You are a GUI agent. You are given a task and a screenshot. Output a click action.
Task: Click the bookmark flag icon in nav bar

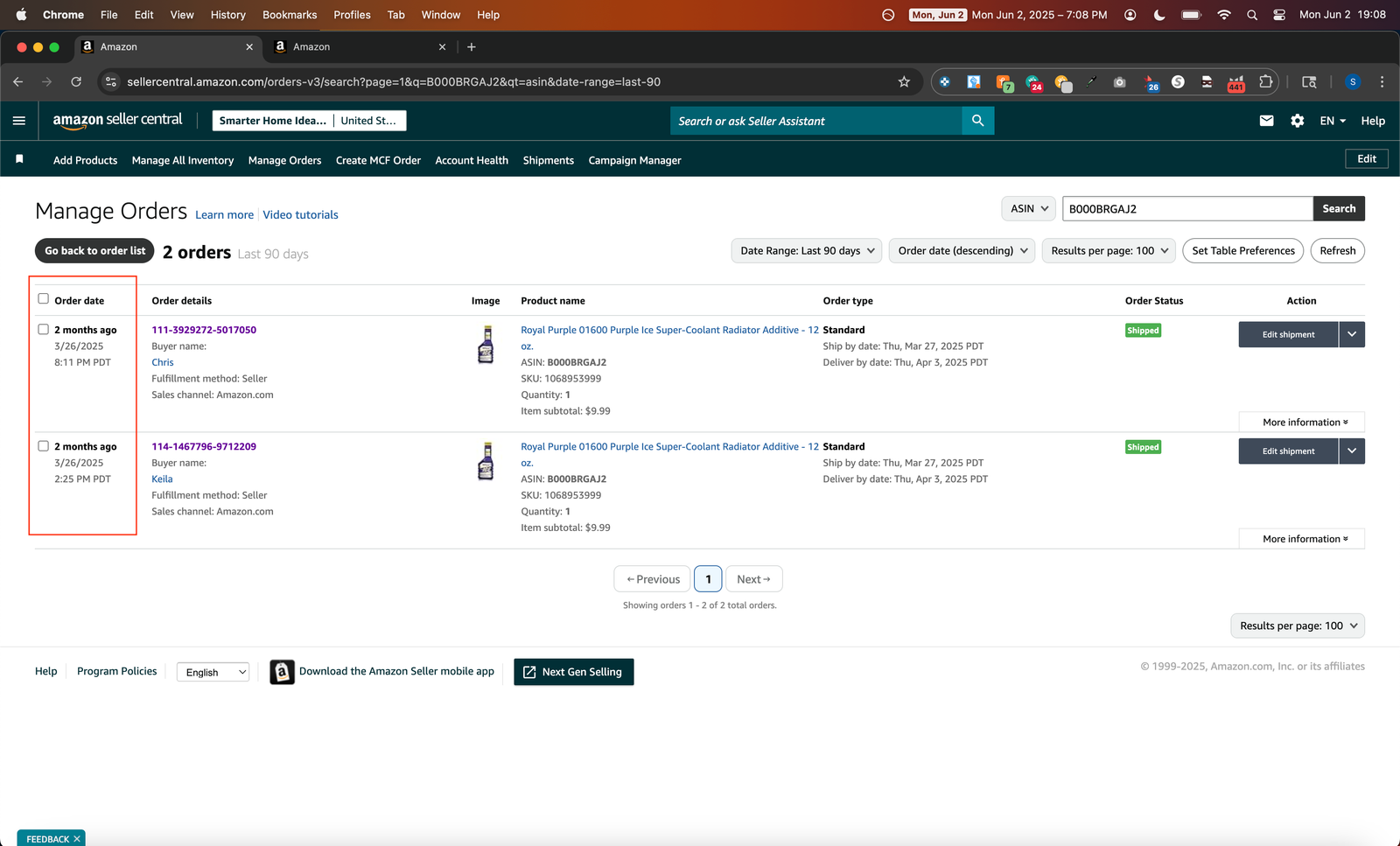click(x=19, y=159)
